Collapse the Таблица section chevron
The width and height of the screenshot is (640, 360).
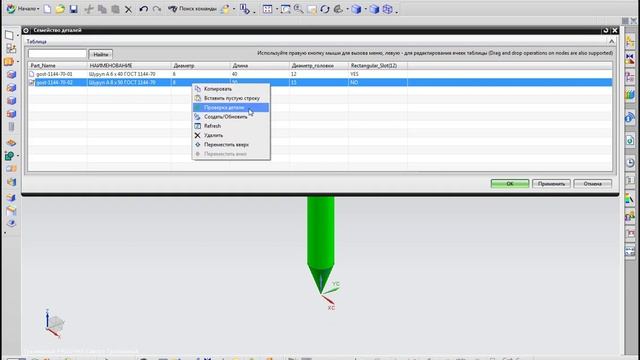coord(611,41)
